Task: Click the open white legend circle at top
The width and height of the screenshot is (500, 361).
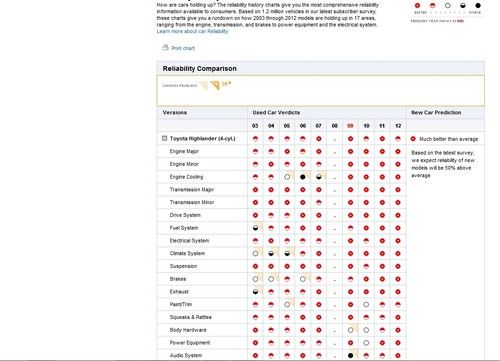Action: click(448, 5)
